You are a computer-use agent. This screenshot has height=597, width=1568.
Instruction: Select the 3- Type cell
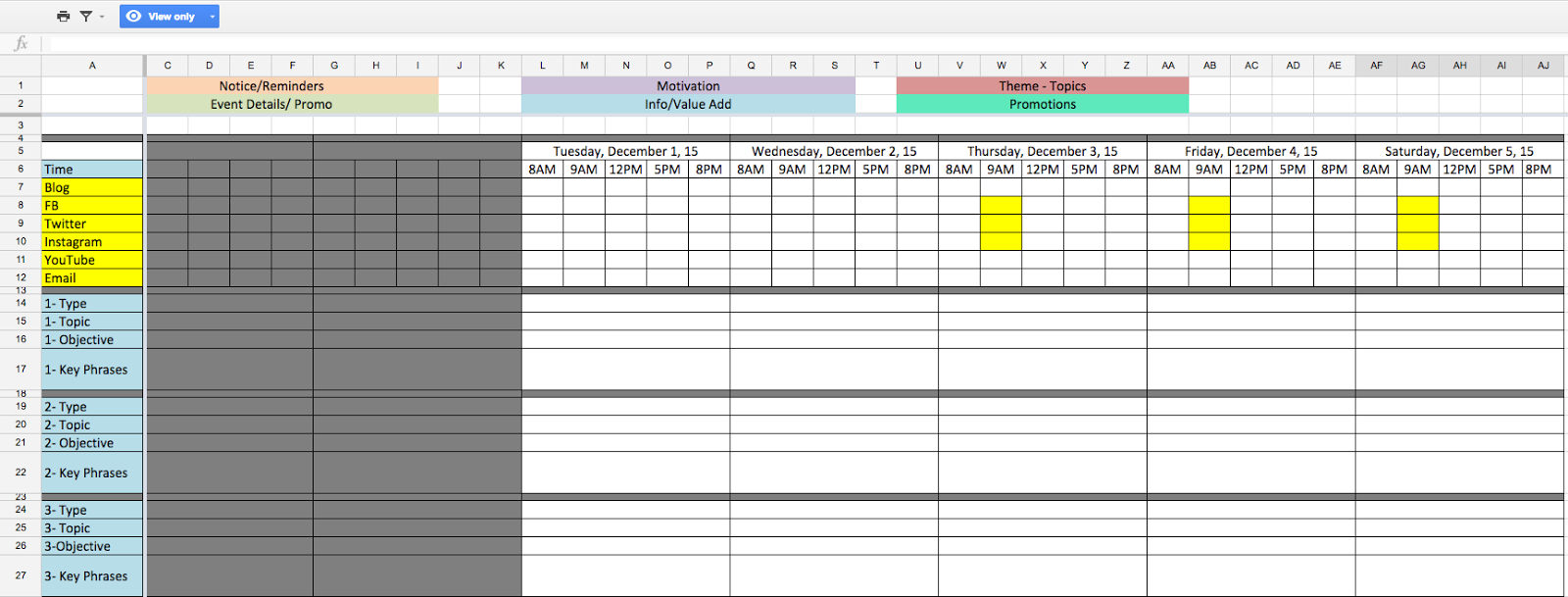(x=92, y=510)
